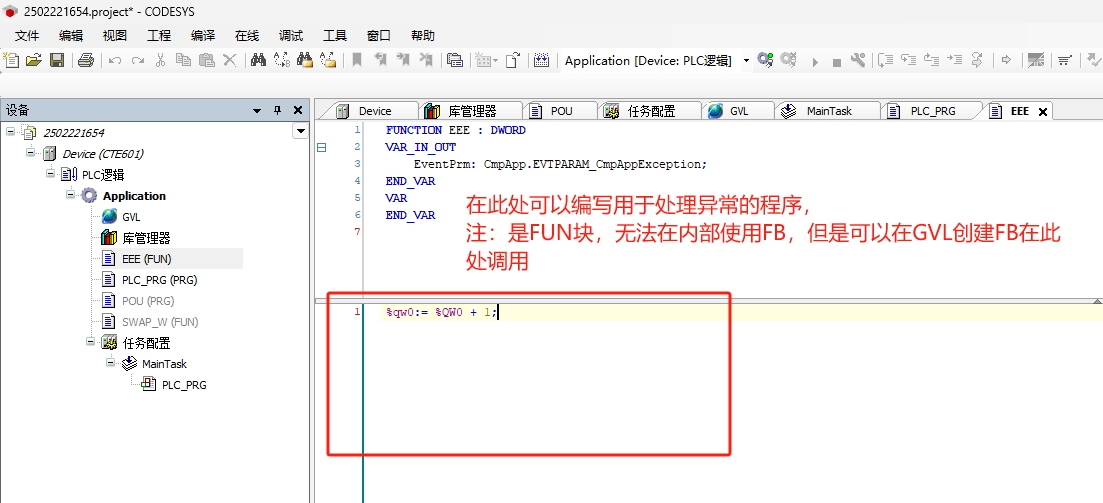Screen dimensions: 1103x503
Task: Open the 视图 menu
Action: tap(115, 36)
